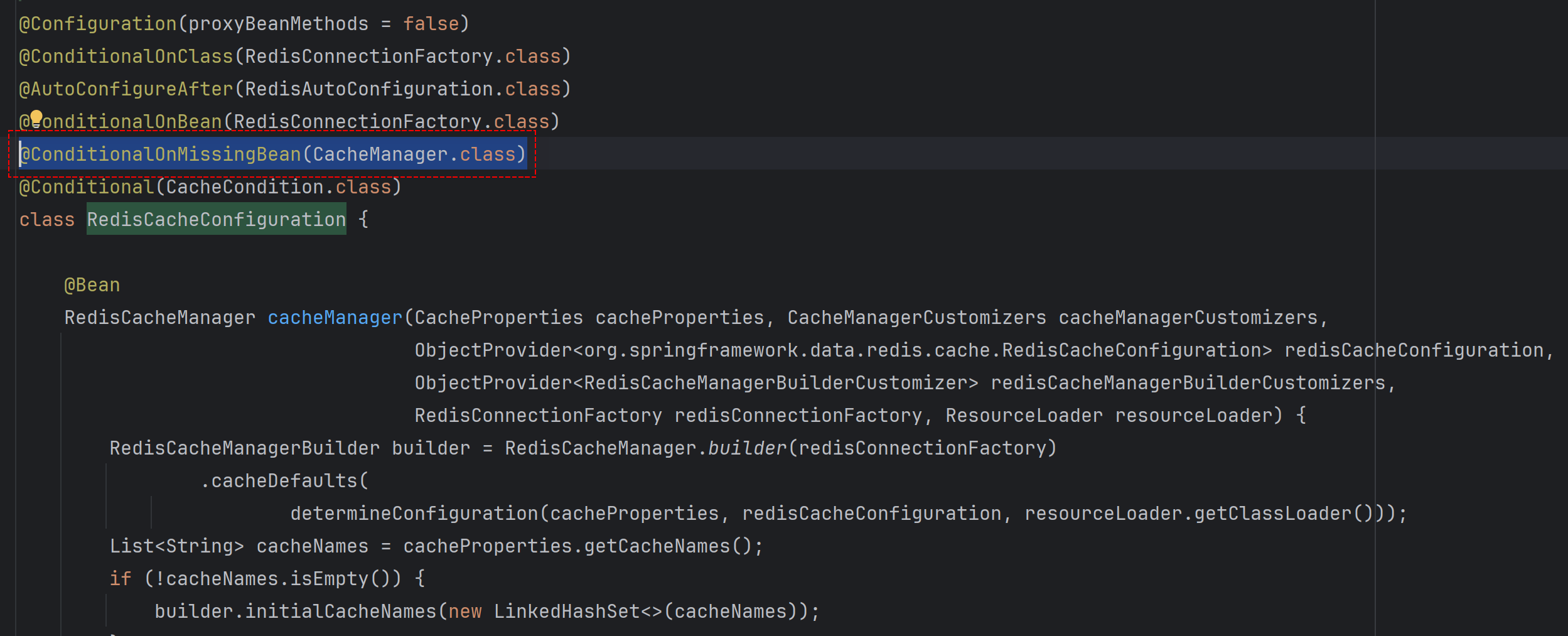Click the RedisAutoConfiguration class reference
The width and height of the screenshot is (1568, 636).
point(368,89)
